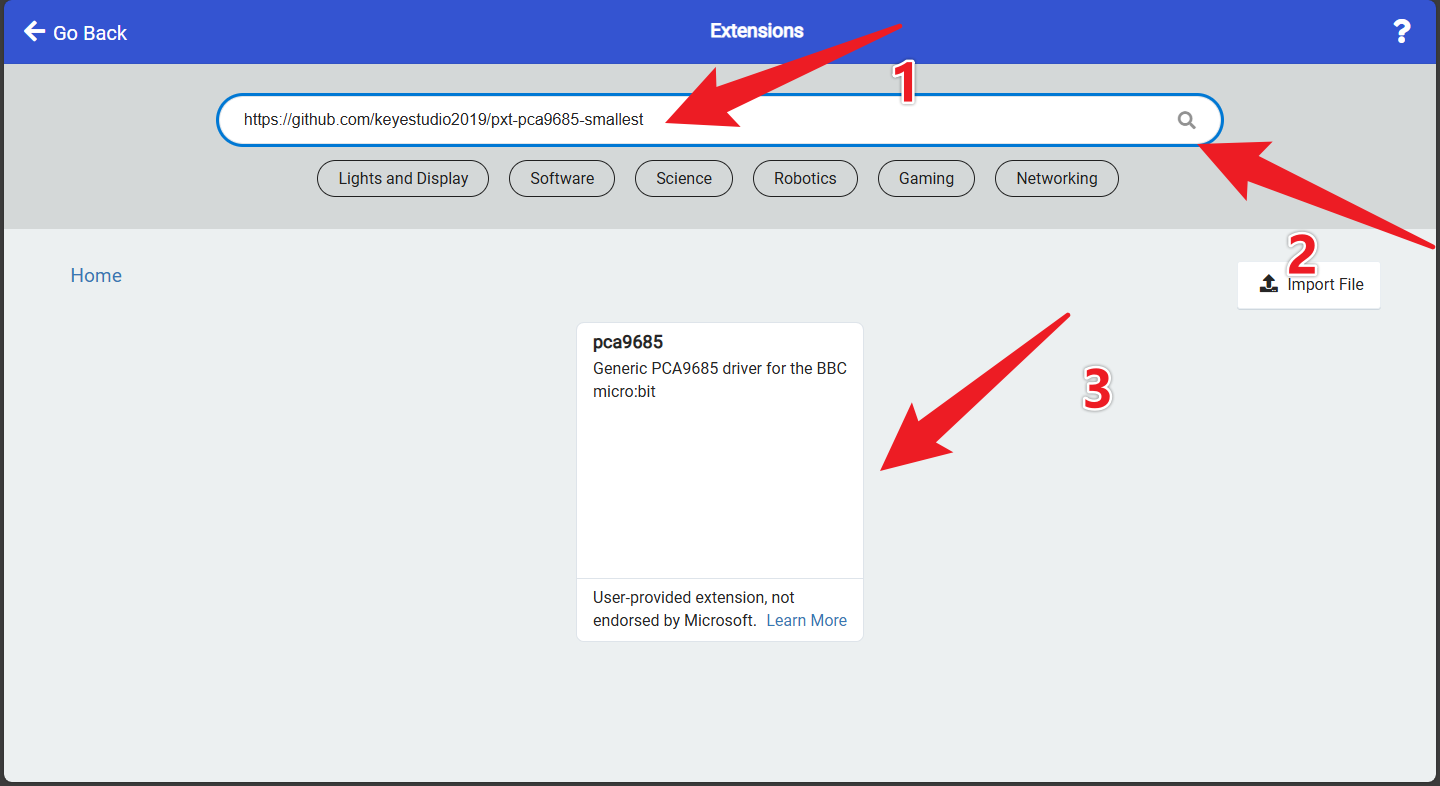Filter by Robotics category
Viewport: 1440px width, 786px height.
point(805,178)
